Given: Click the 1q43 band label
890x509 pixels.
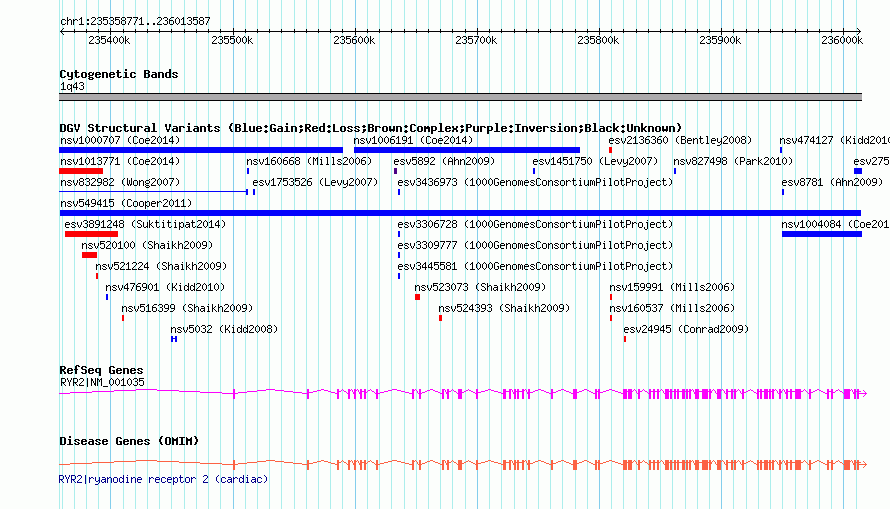Looking at the screenshot, I should pyautogui.click(x=72, y=86).
